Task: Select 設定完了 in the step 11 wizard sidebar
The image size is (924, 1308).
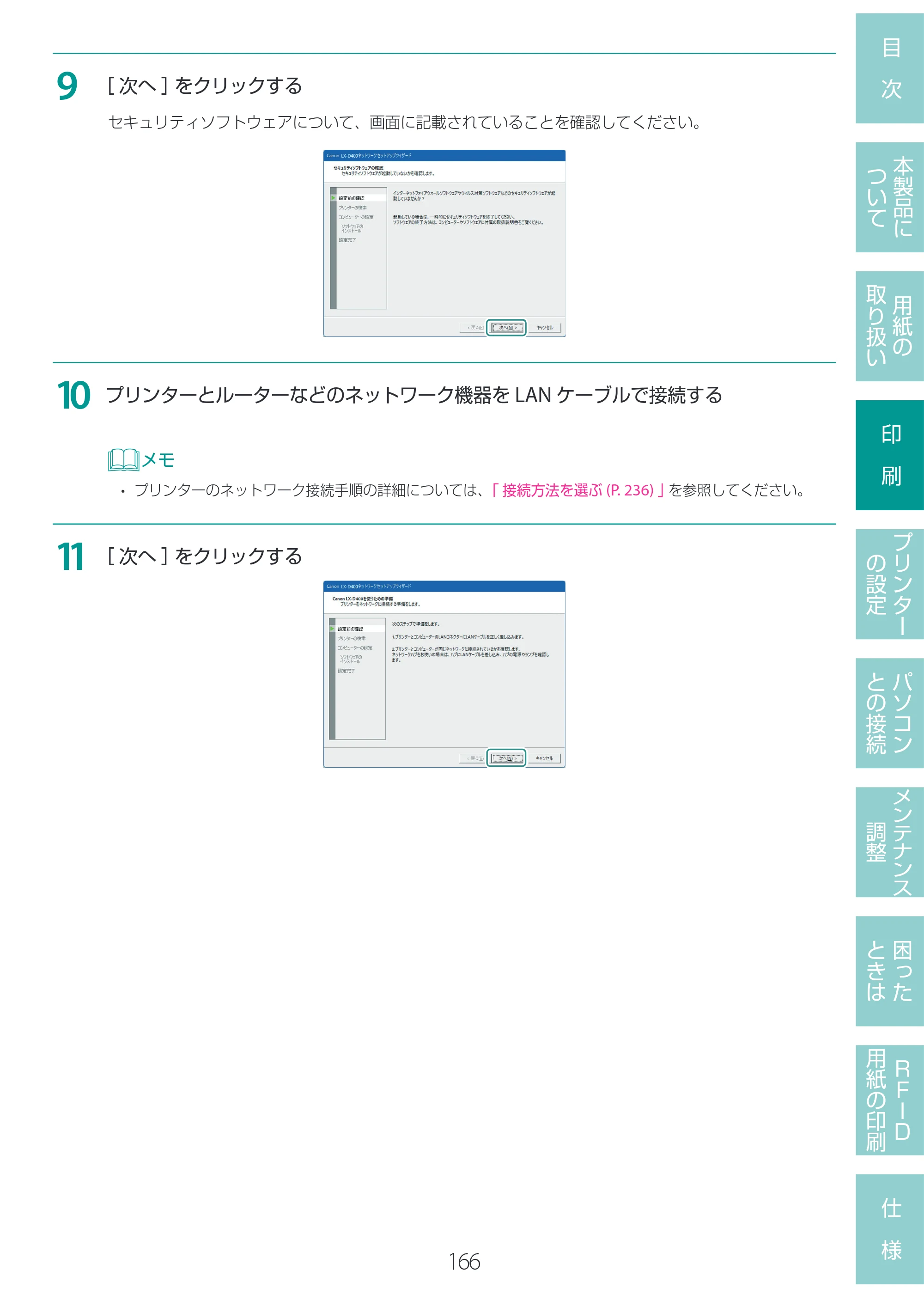Action: [346, 671]
